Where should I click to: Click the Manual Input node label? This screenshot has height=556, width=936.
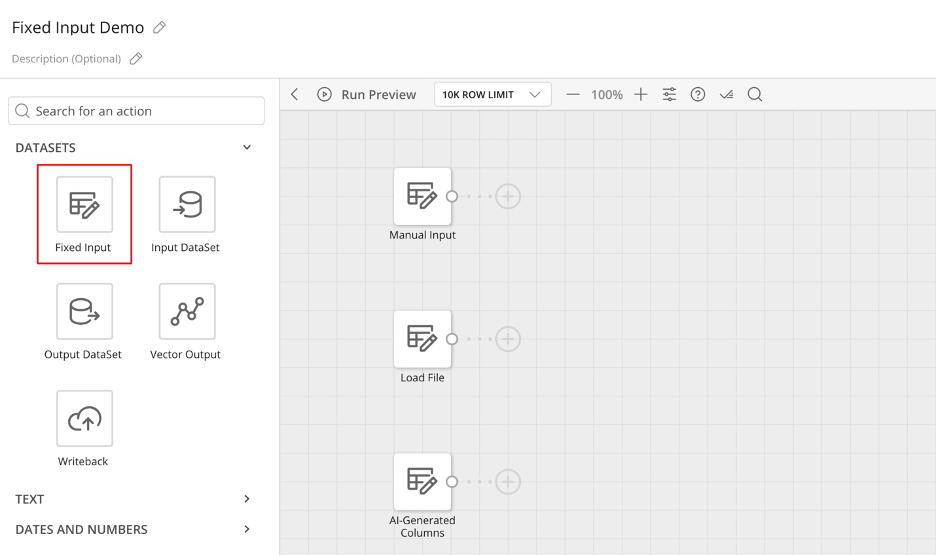tap(423, 235)
